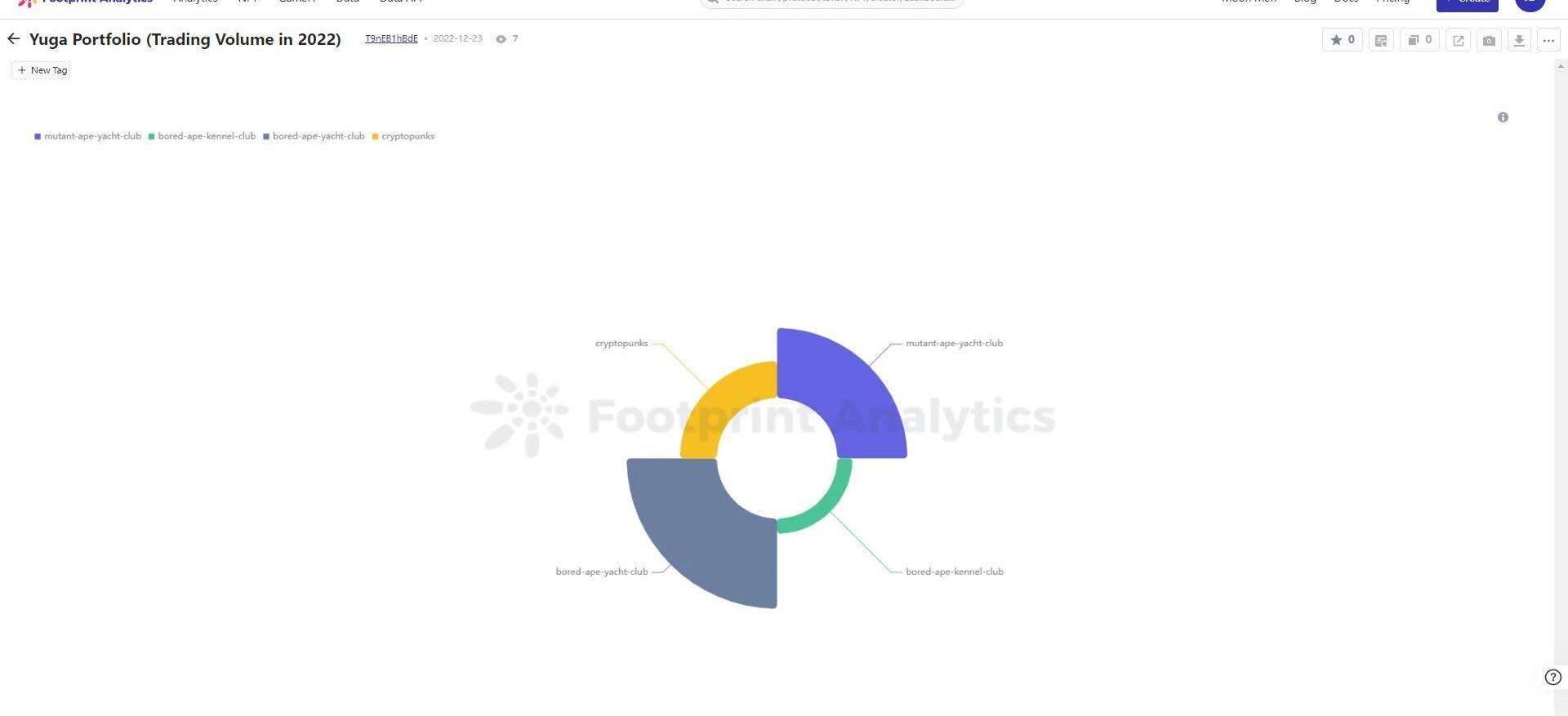Open the share external-link icon
This screenshot has width=1568, height=716.
click(1458, 40)
